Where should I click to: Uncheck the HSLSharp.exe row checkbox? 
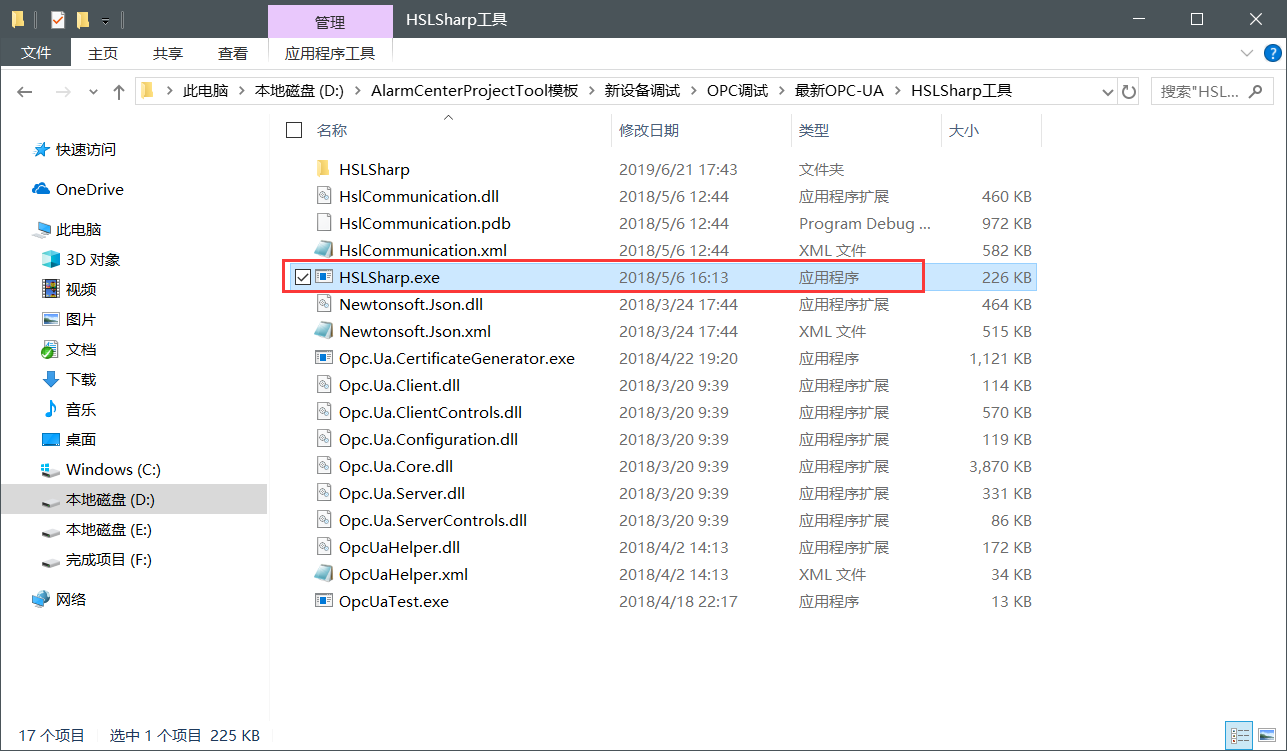click(x=303, y=277)
